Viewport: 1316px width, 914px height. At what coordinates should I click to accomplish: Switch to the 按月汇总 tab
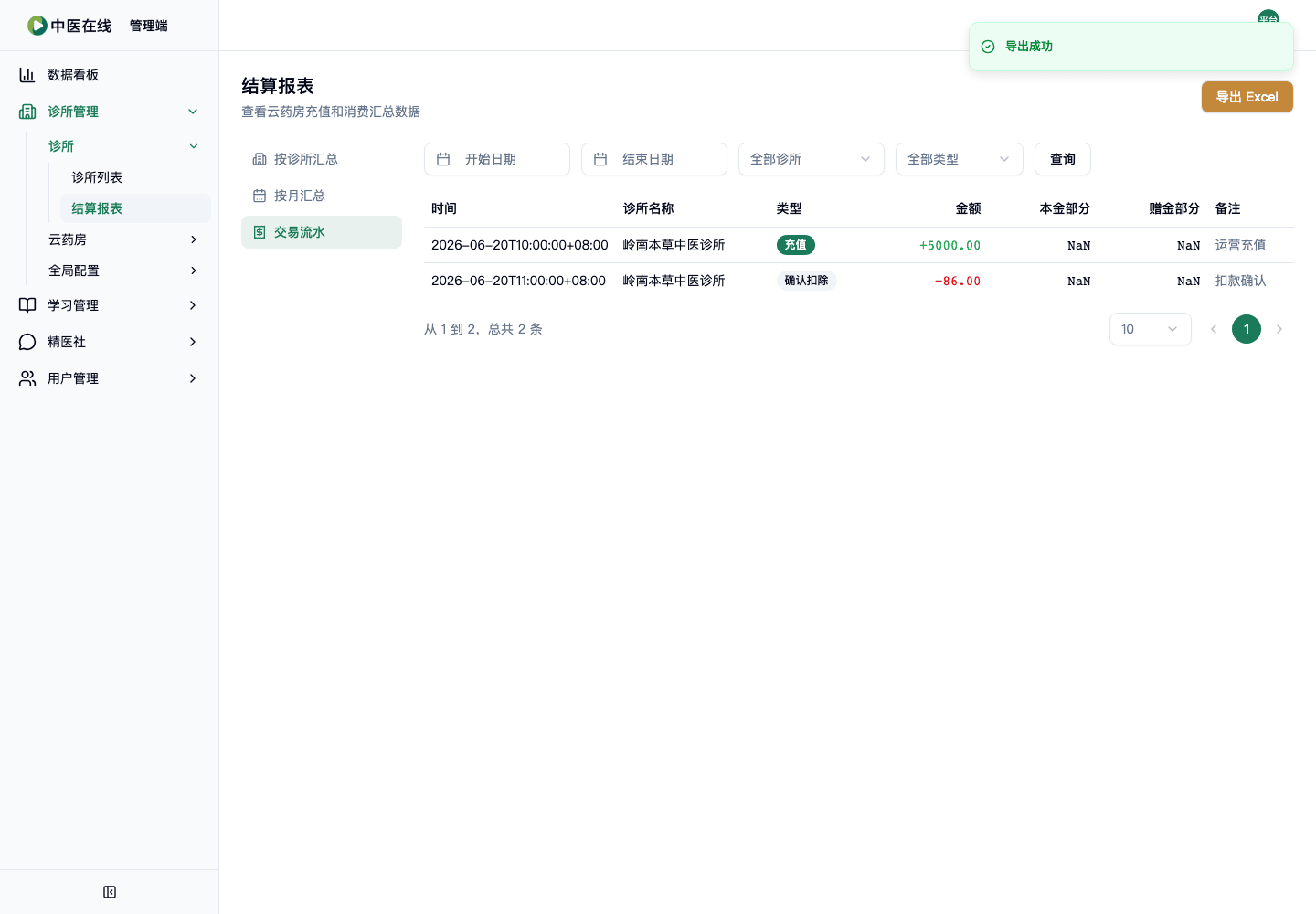pos(322,196)
